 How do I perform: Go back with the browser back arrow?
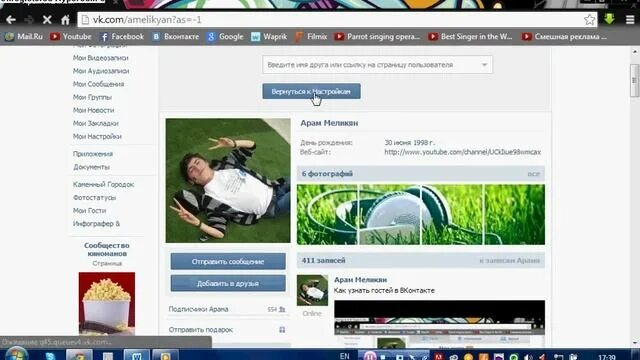pyautogui.click(x=11, y=20)
